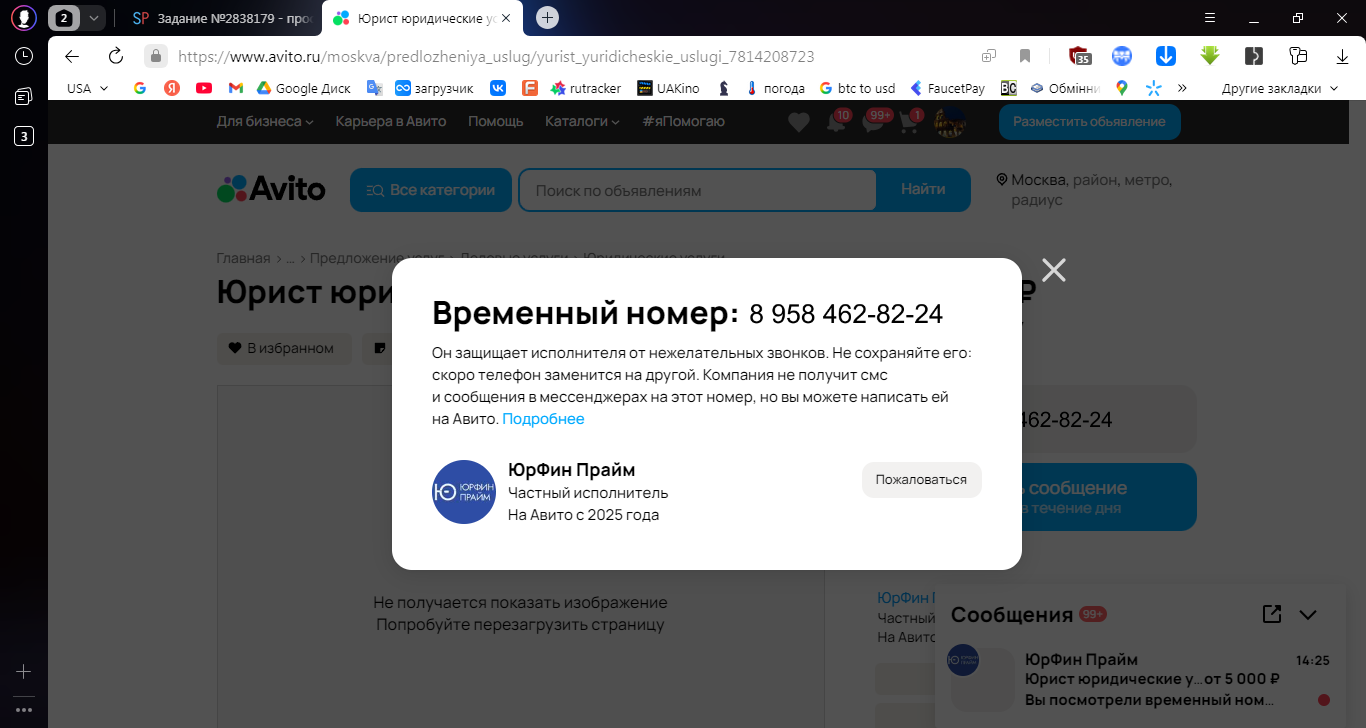Click В избранном button

pos(284,348)
